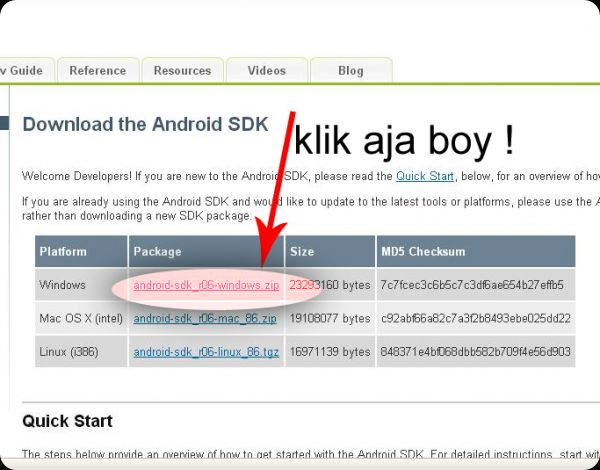Viewport: 600px width, 470px height.
Task: Select the Linux (i386) platform cell
Action: pos(69,351)
